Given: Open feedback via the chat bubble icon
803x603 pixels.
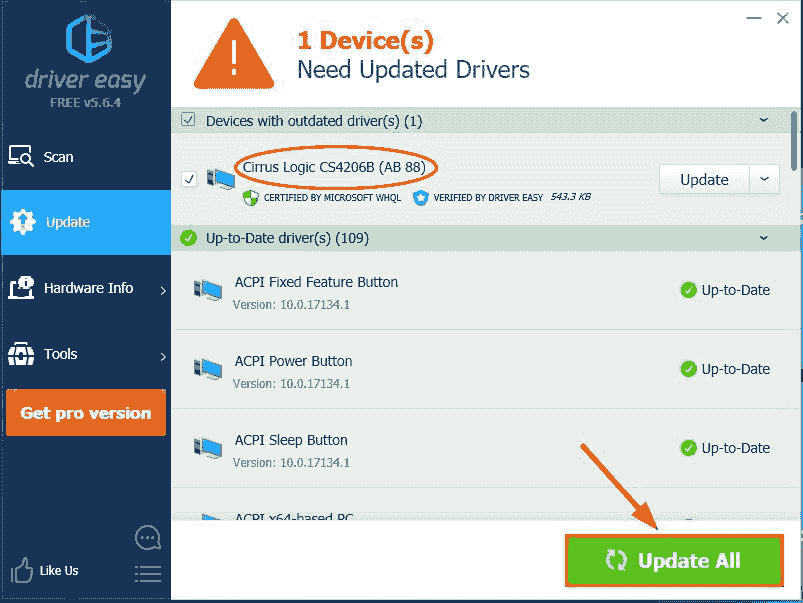Looking at the screenshot, I should (147, 537).
